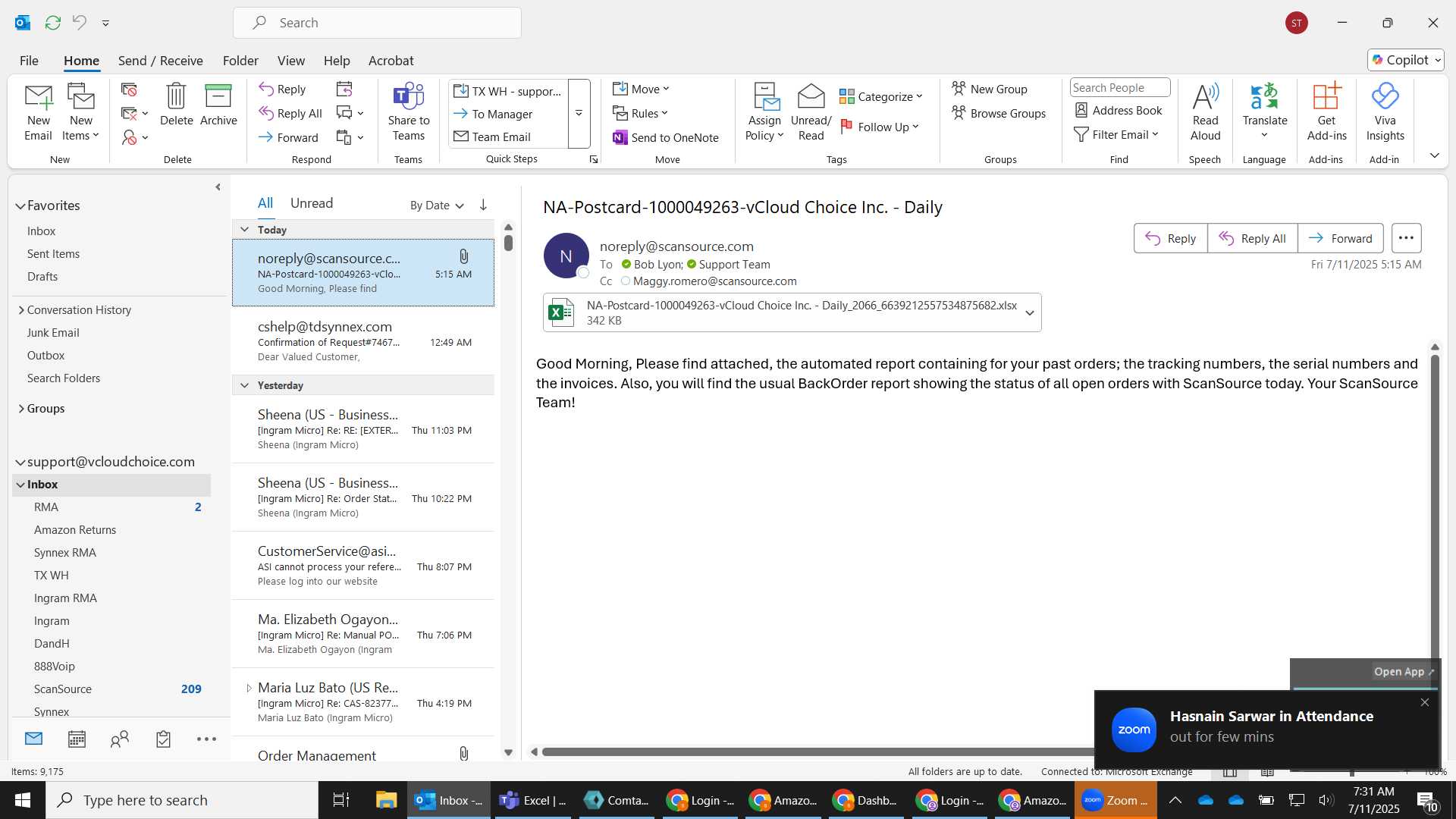
Task: Click the top Search box
Action: tap(377, 23)
